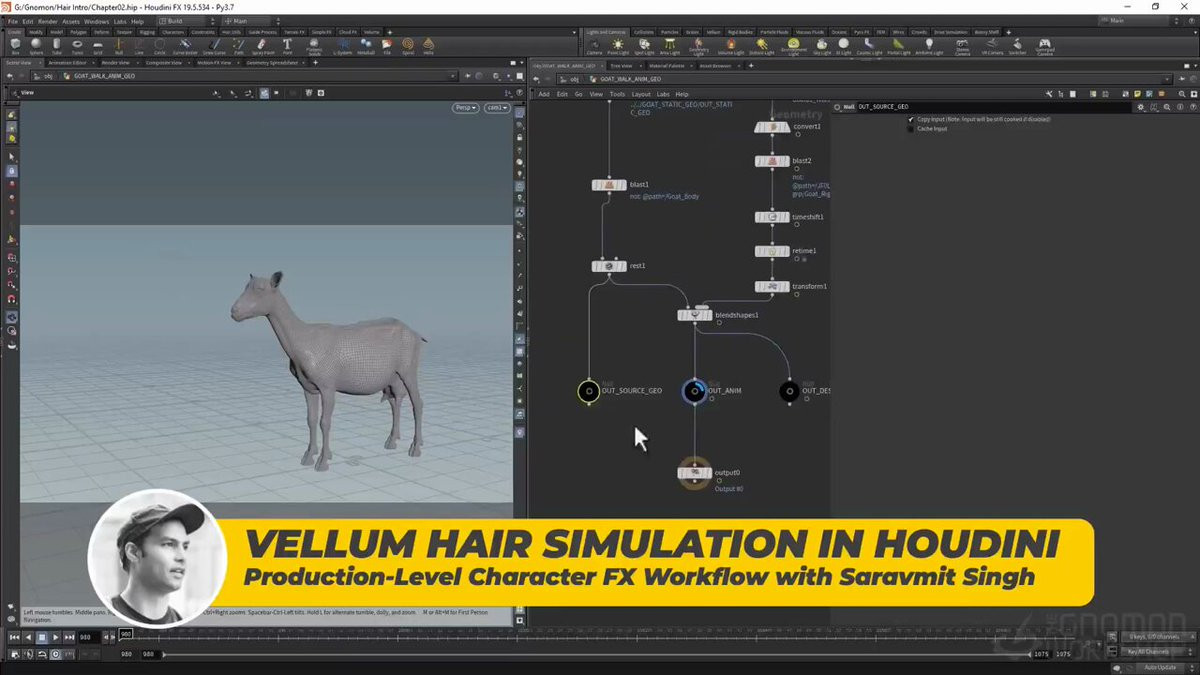Switch to the Render View tab
Screen dimensions: 1200x675
tap(118, 63)
